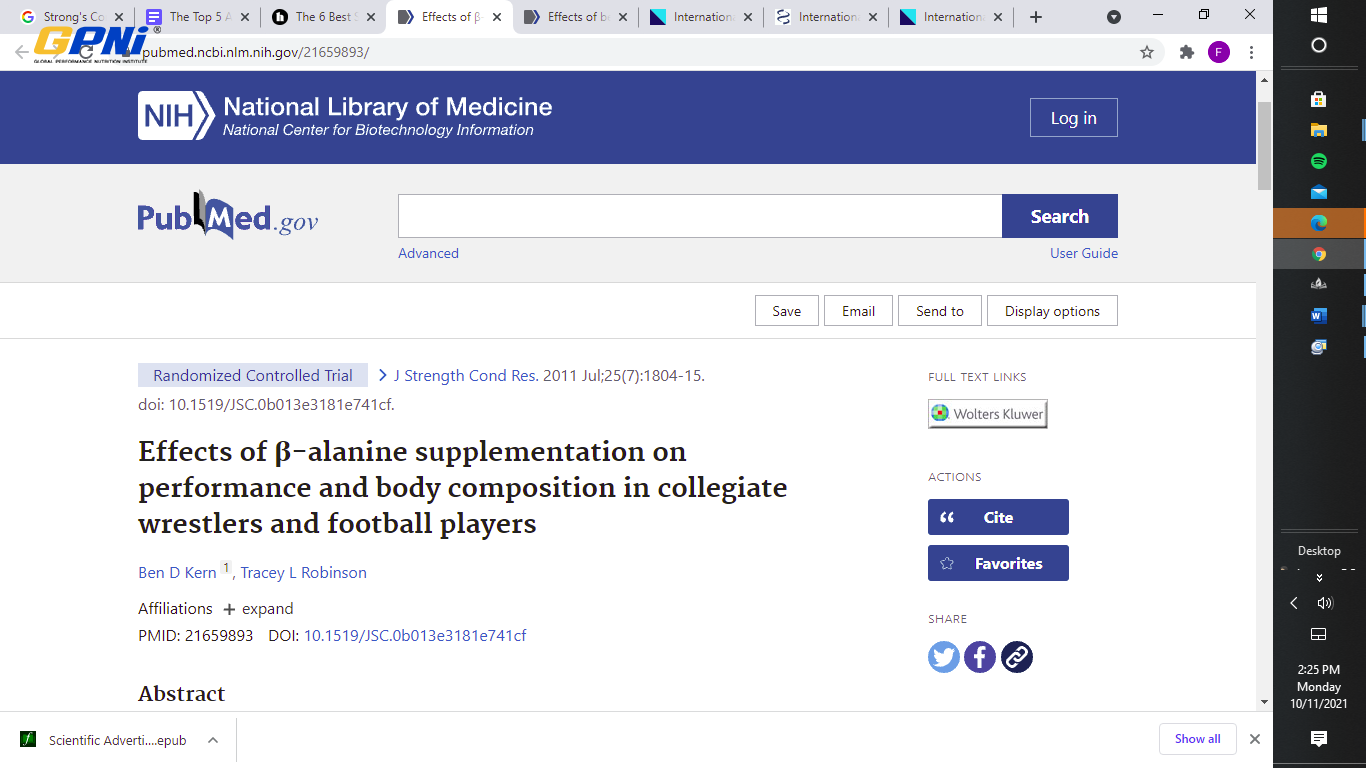
Task: Click the Cite button
Action: pos(998,517)
